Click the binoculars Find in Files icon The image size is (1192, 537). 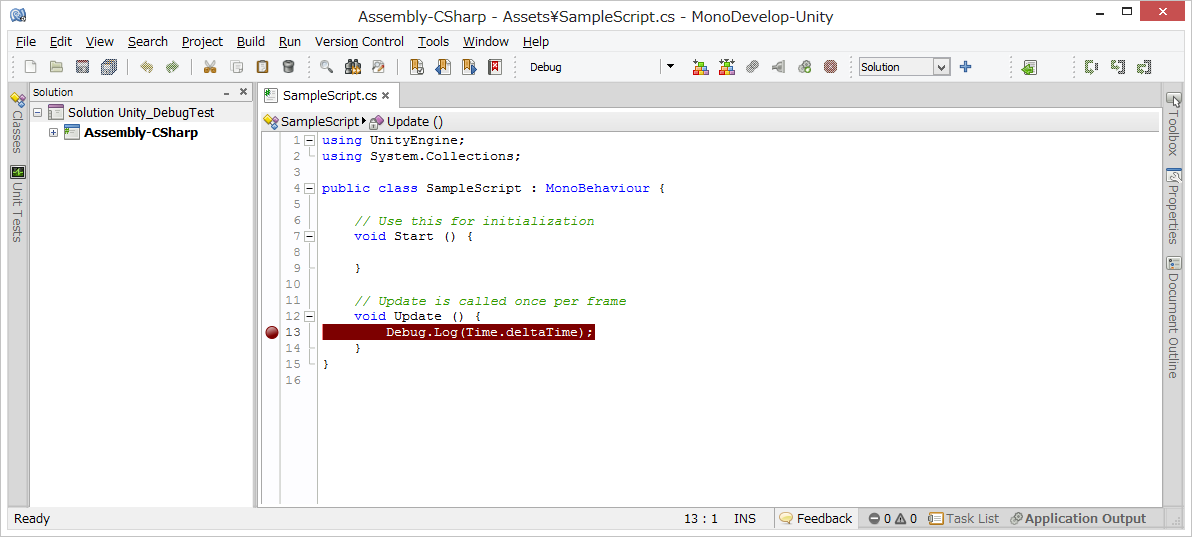pos(352,67)
